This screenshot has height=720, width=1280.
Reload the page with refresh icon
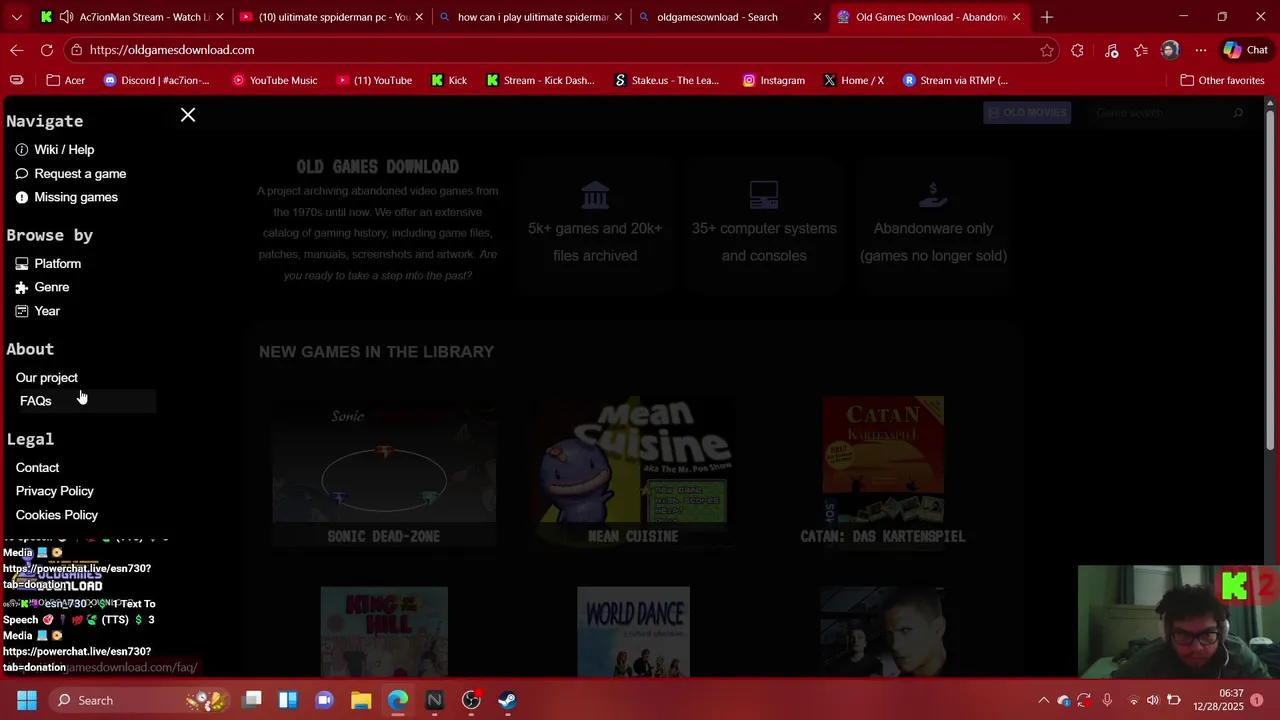coord(47,50)
